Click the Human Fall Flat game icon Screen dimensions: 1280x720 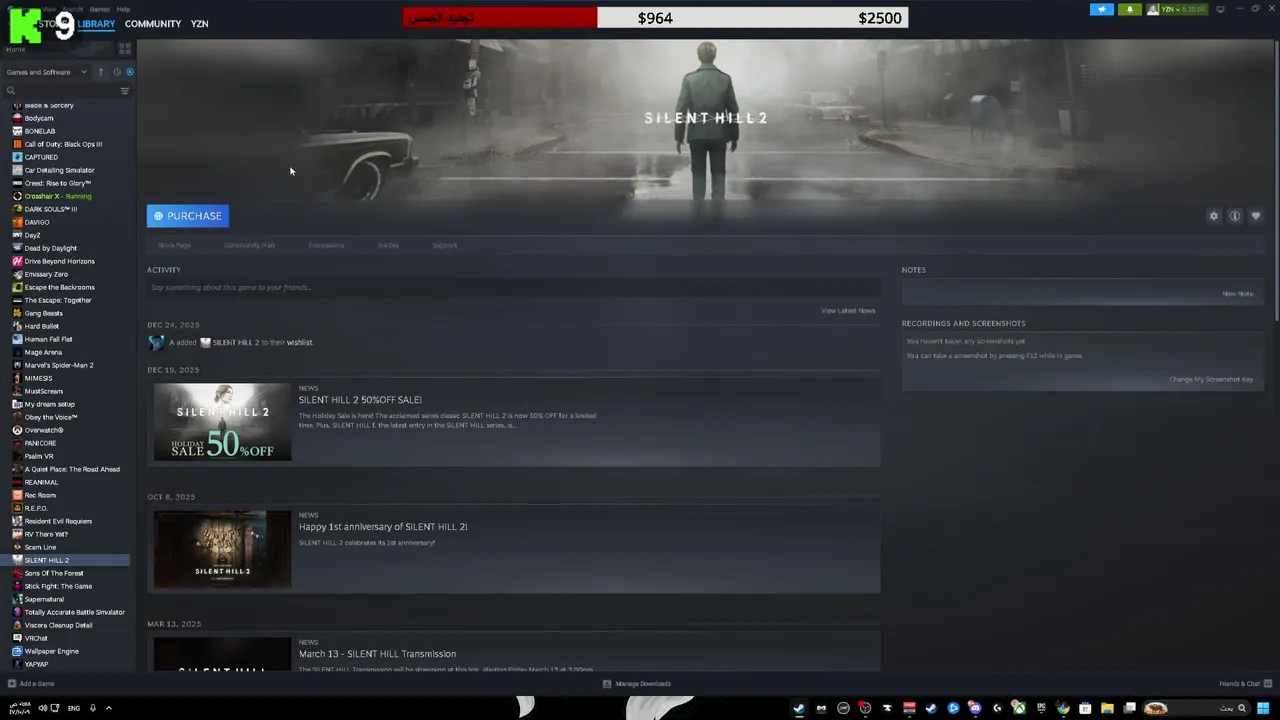[x=17, y=339]
